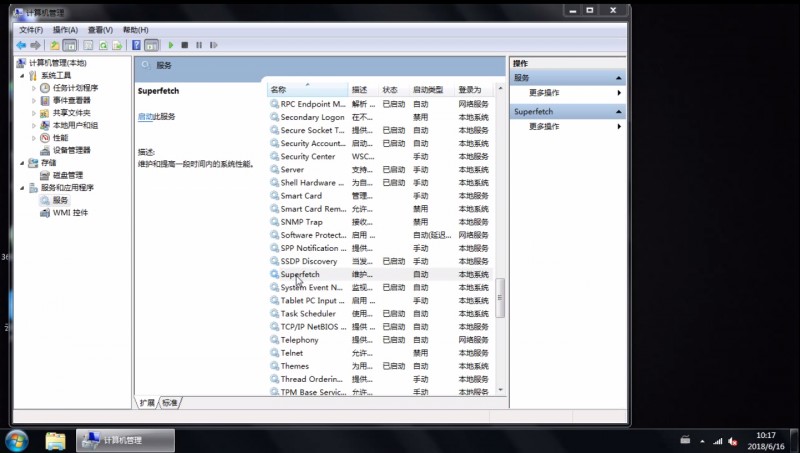Expand the Event Viewer tree node
The height and width of the screenshot is (453, 800).
pos(34,100)
